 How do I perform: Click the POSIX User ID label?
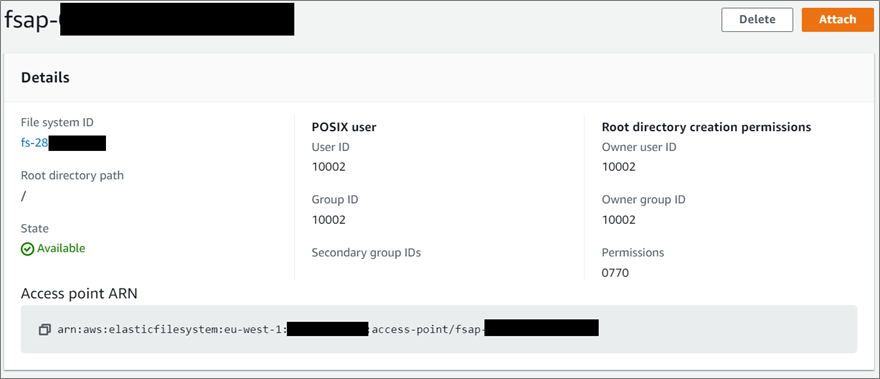331,147
